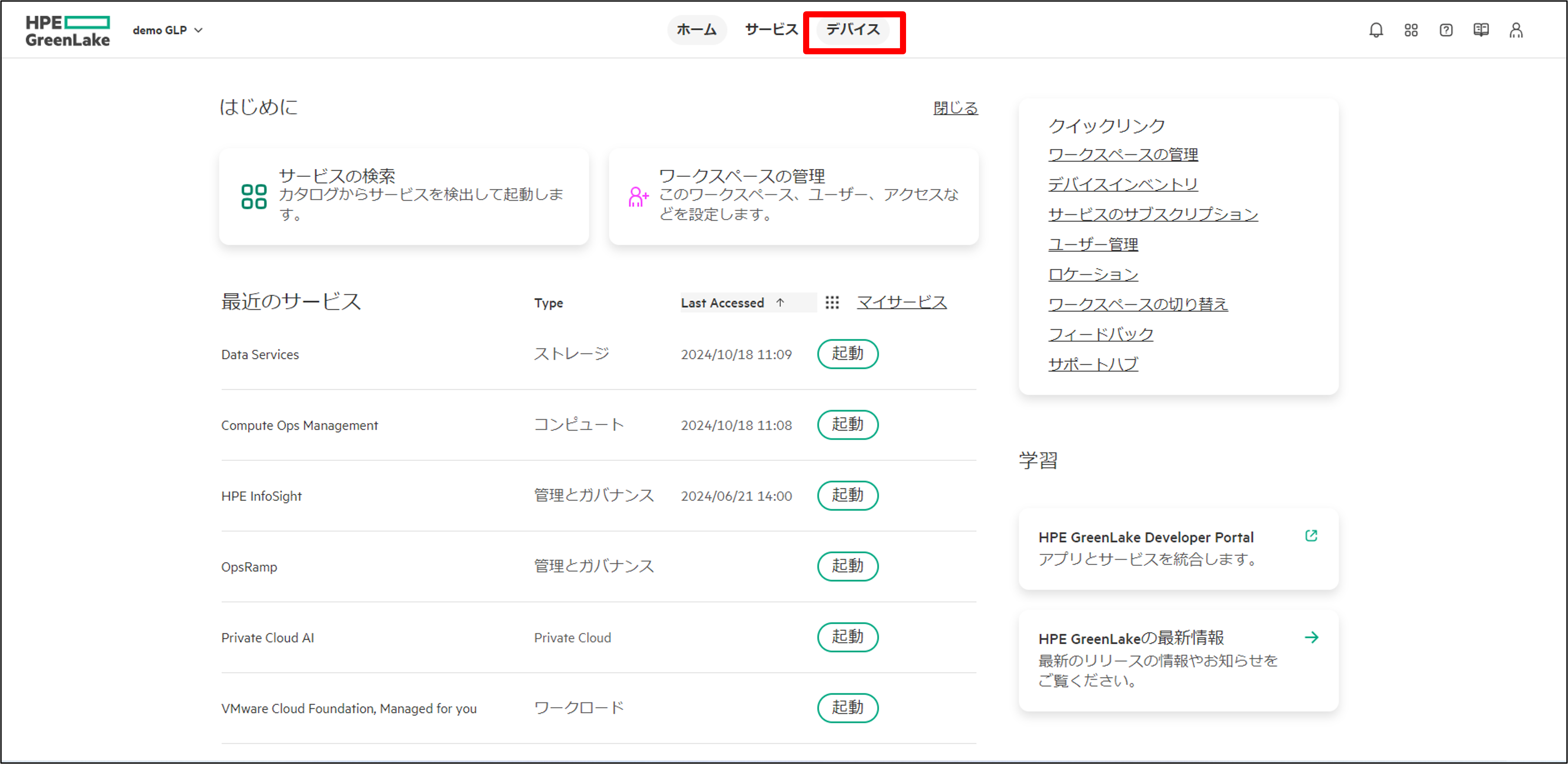Click the Private Cloud type cell
Viewport: 1568px width, 764px height.
pyautogui.click(x=572, y=637)
